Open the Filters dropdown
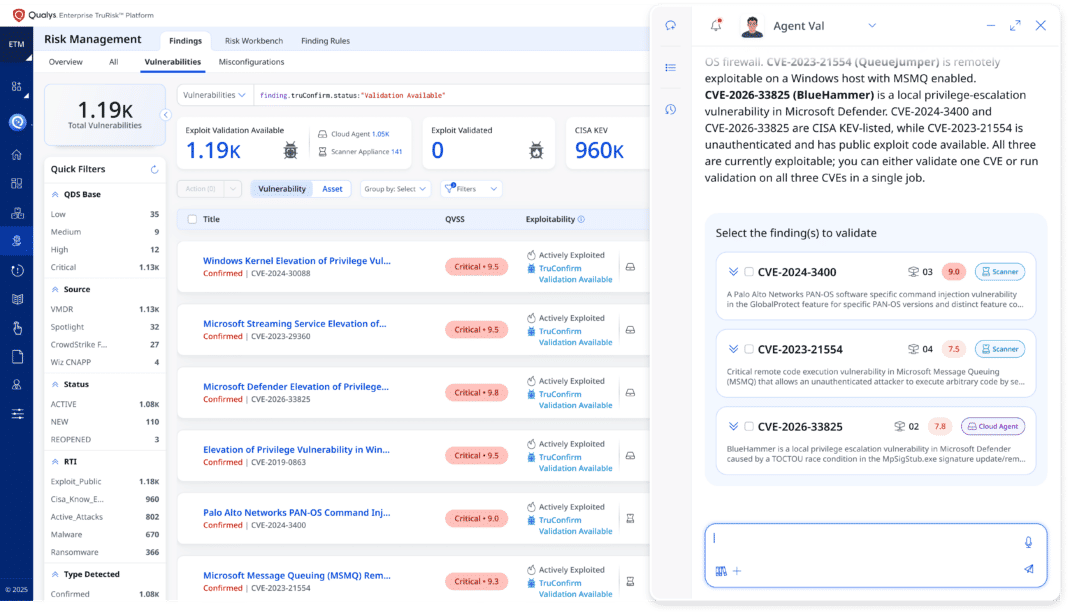 pyautogui.click(x=472, y=189)
